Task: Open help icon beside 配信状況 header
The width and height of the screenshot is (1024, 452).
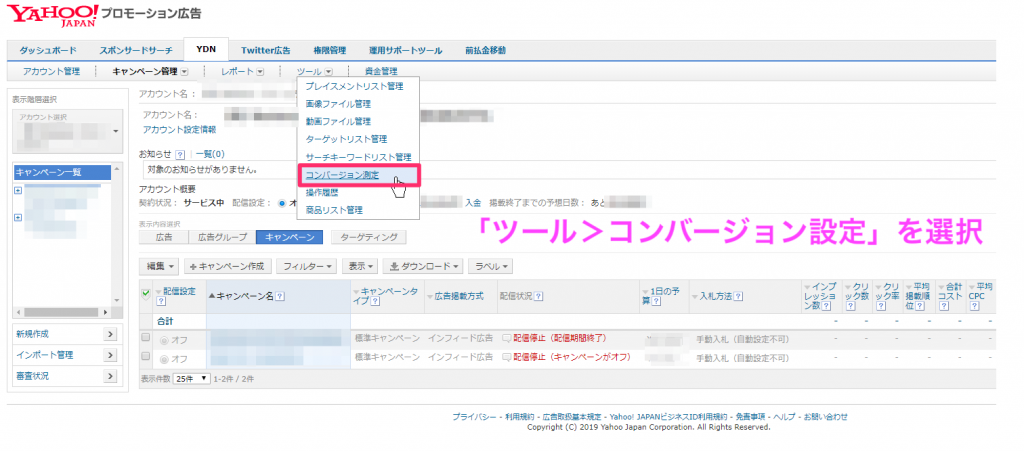Action: [538, 296]
